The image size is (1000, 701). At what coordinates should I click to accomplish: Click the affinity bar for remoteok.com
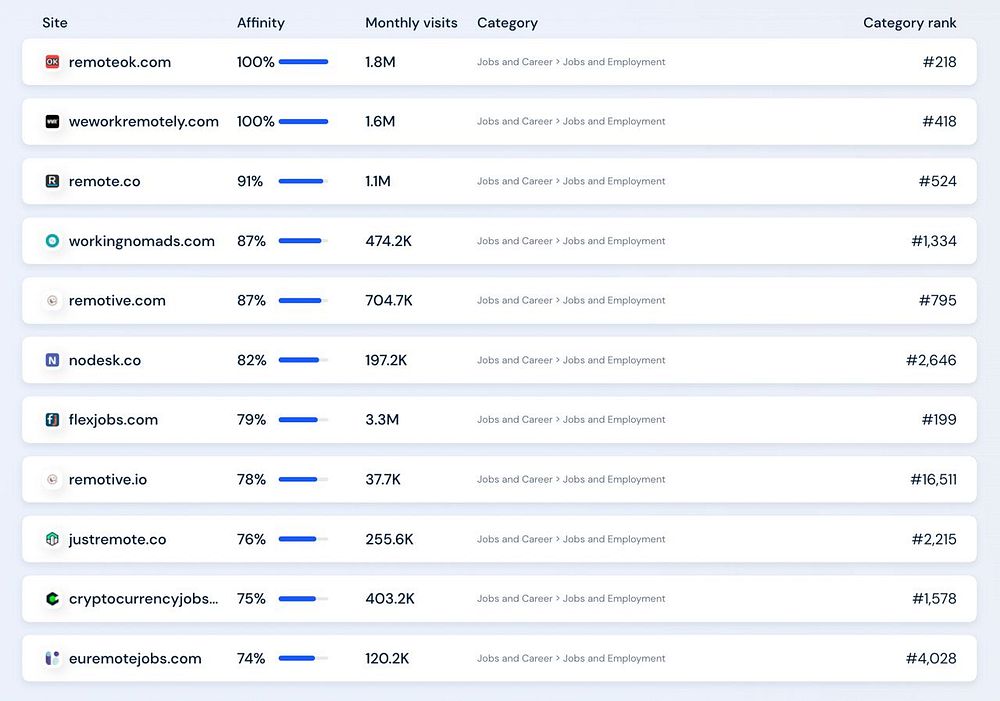tap(304, 62)
